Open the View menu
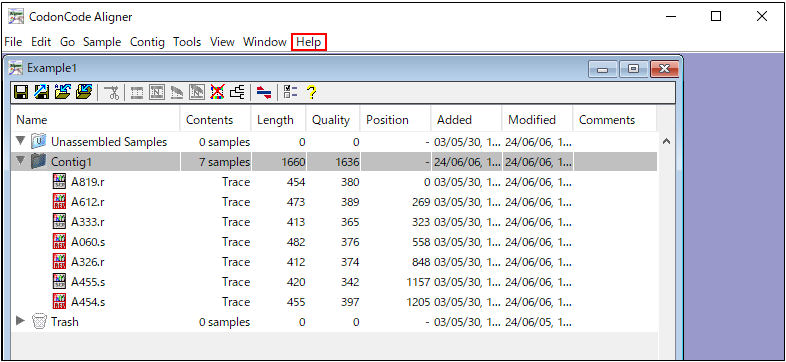786x362 pixels. [x=222, y=42]
